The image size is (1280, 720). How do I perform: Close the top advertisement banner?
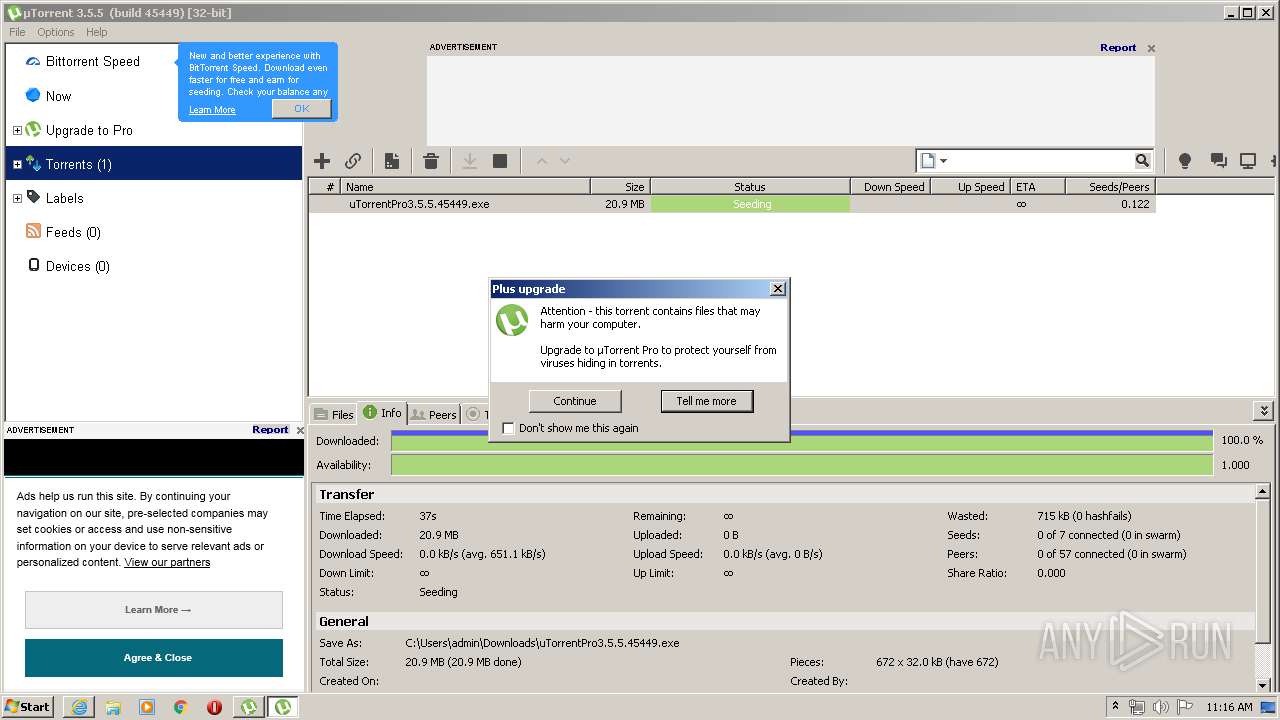(x=1151, y=48)
